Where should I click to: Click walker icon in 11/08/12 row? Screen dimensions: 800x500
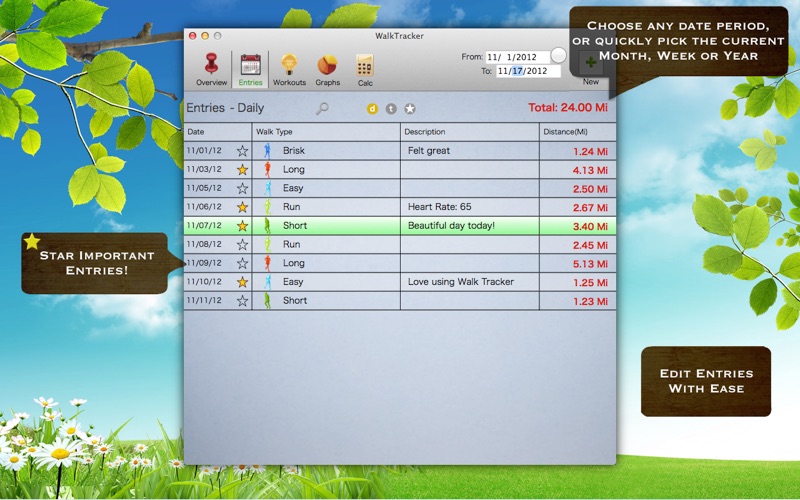click(267, 244)
